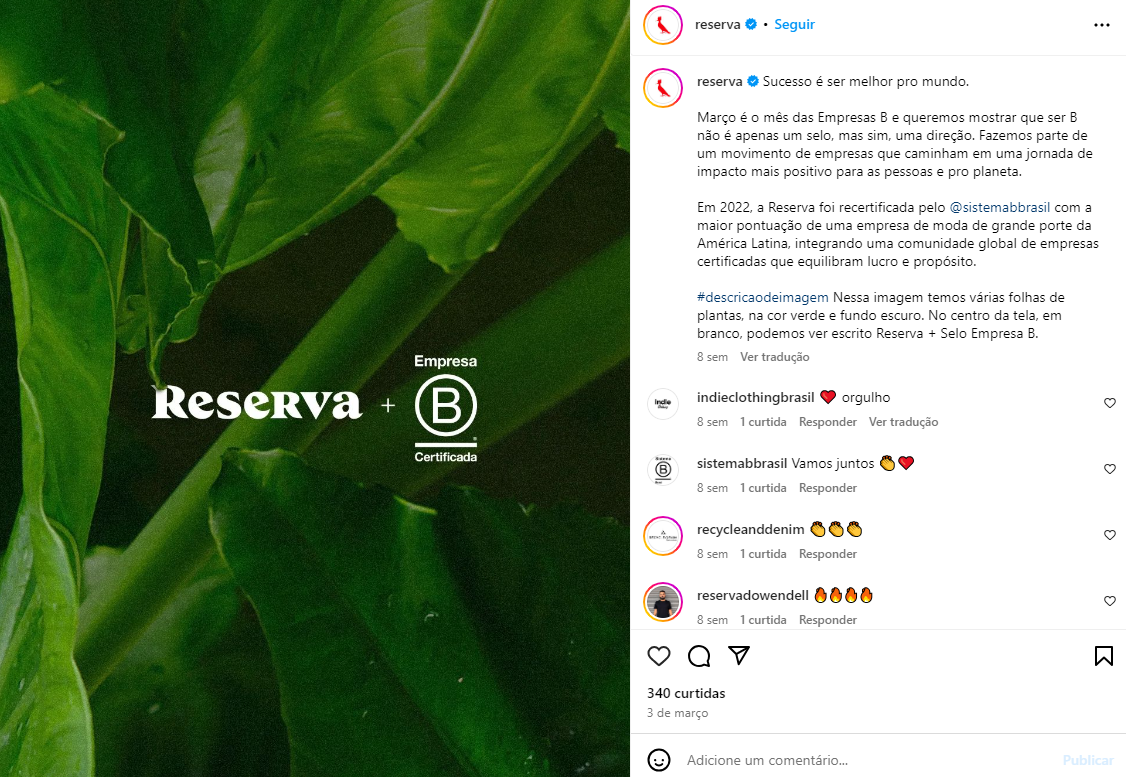Open reserva avatar in the header

point(663,25)
